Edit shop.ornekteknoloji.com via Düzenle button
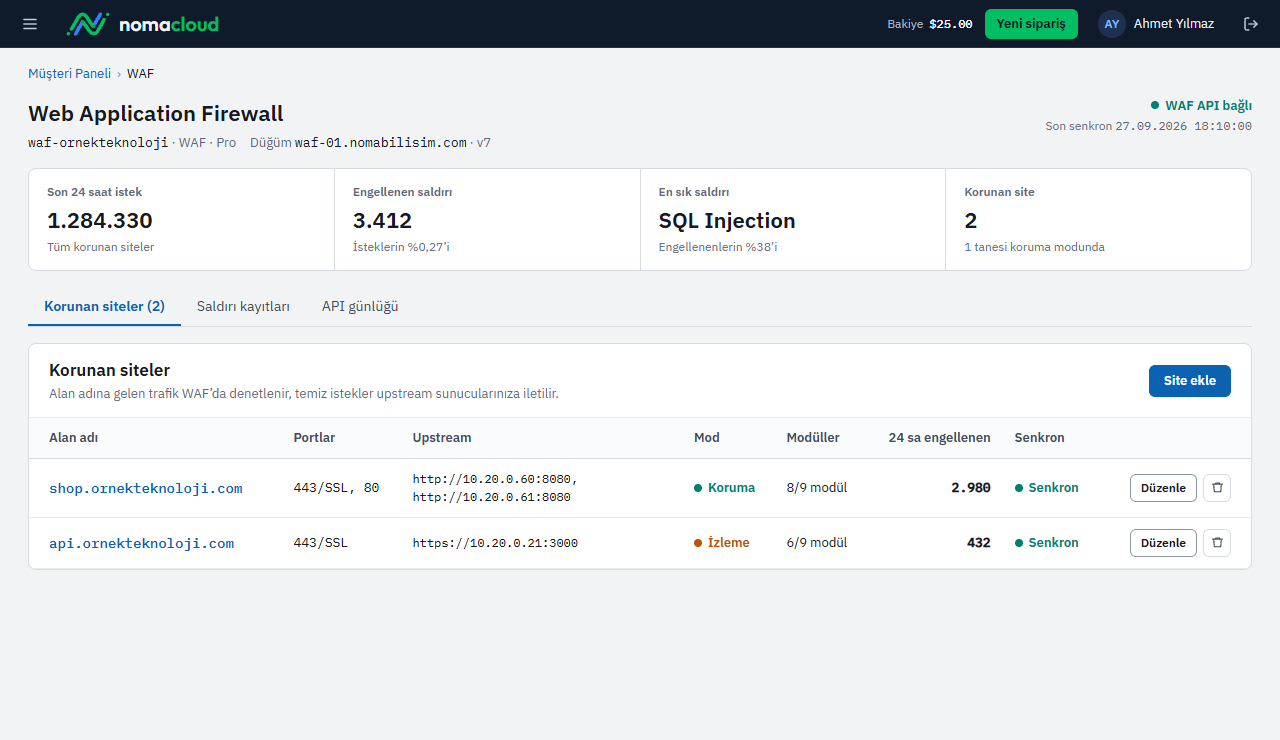Viewport: 1280px width, 740px height. tap(1163, 488)
